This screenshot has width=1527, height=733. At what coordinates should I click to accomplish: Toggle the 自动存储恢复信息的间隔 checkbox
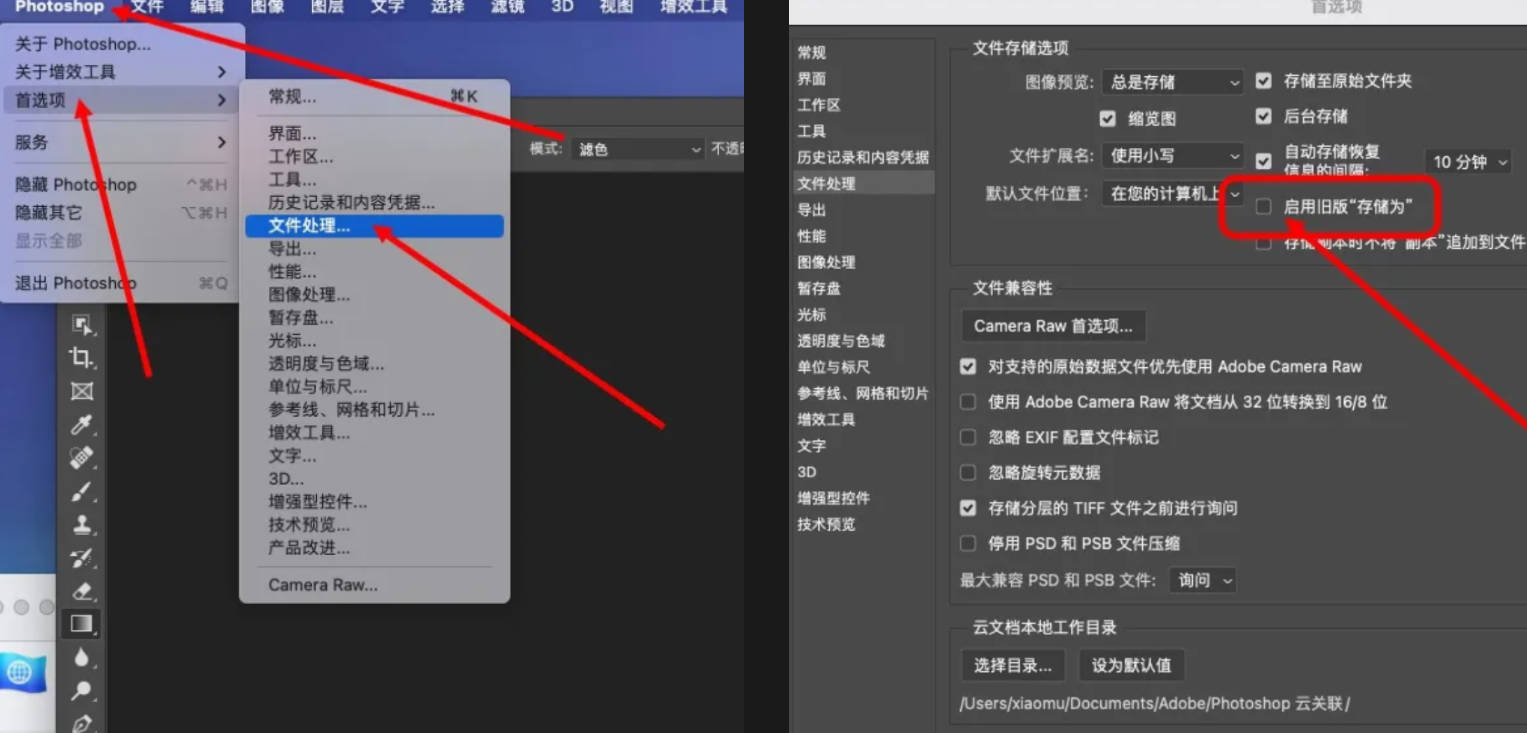click(x=1264, y=160)
